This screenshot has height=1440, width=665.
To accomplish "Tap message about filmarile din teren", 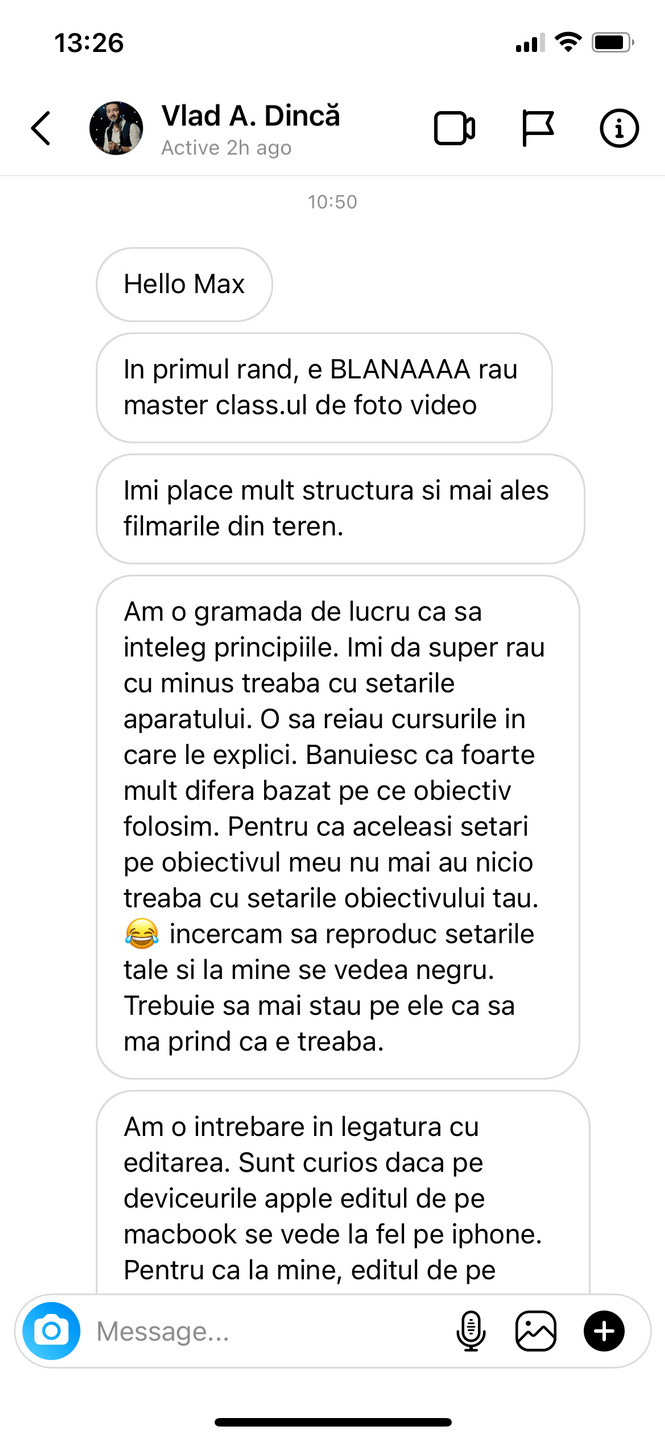I will tap(340, 509).
